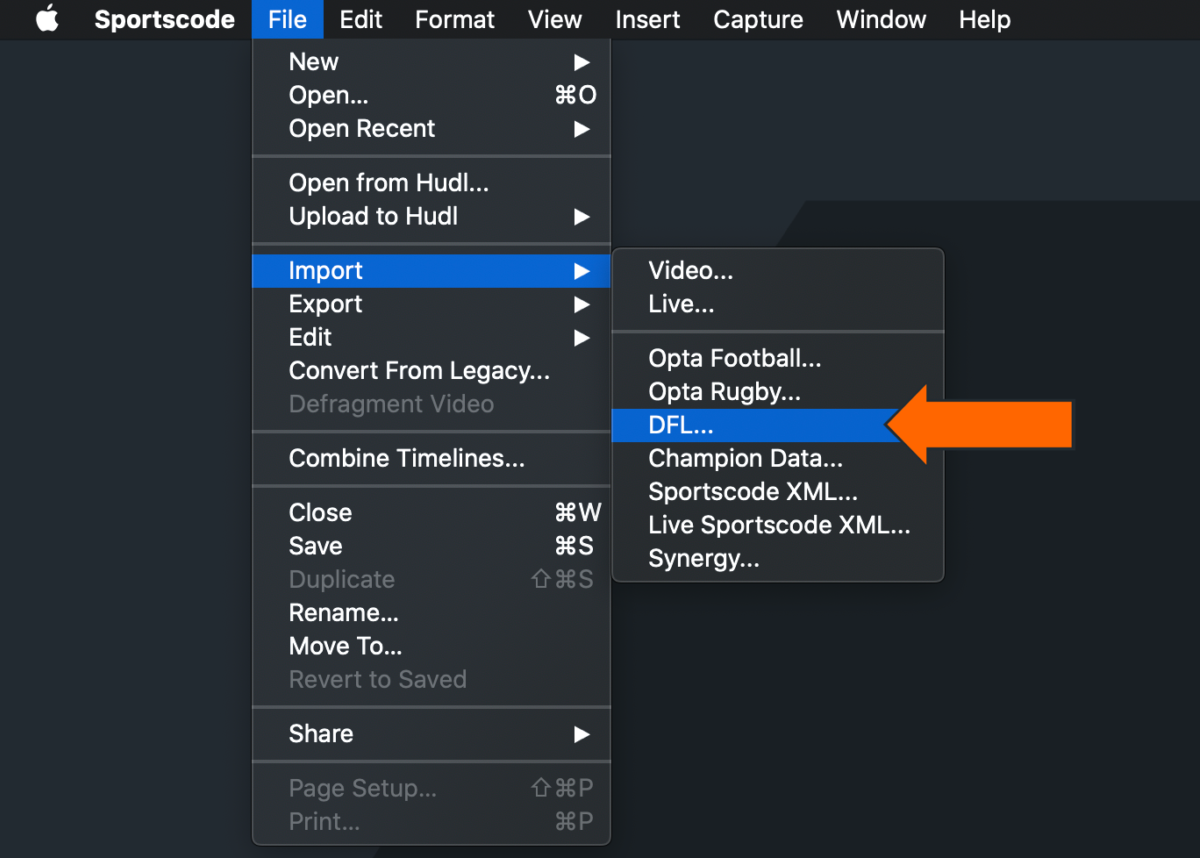Import Live Sportscode XML
1200x858 pixels.
click(x=779, y=524)
